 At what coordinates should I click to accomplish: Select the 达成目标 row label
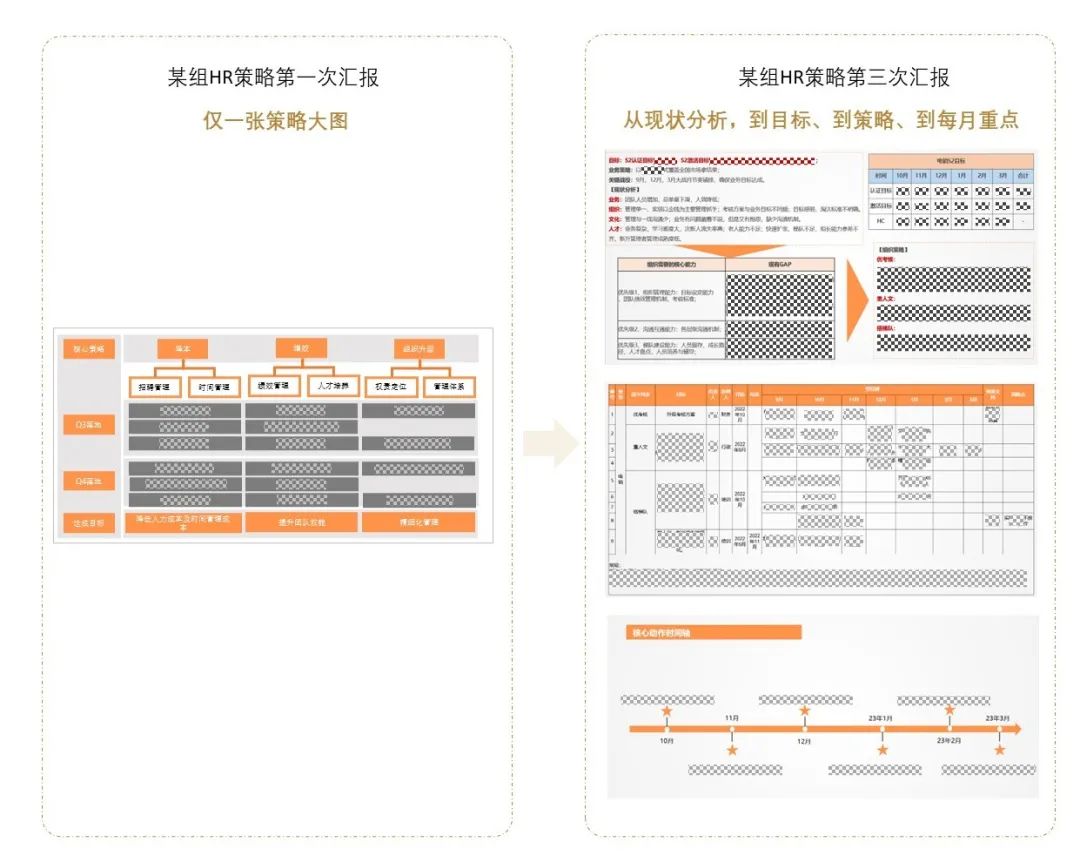89,523
